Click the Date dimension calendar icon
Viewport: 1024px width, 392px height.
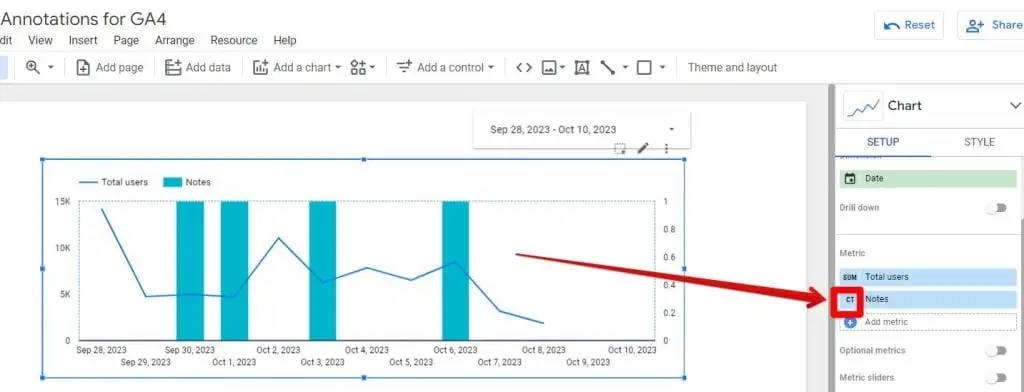pos(850,178)
